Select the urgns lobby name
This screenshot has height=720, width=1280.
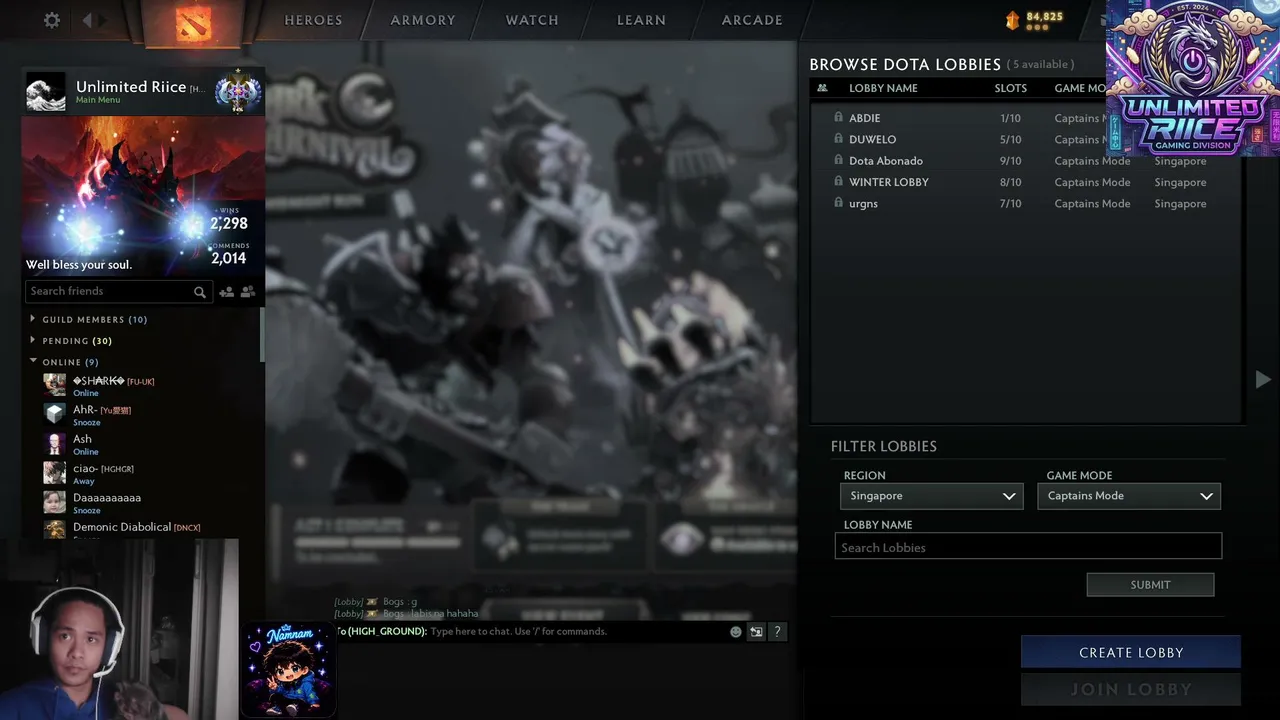[863, 204]
